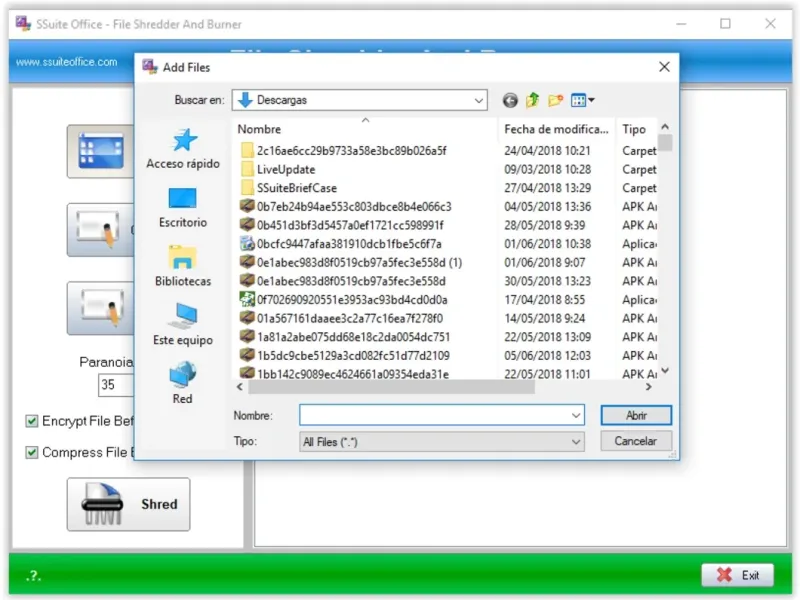
Task: Click date 04/05/2018 13:36
Action: (547, 207)
